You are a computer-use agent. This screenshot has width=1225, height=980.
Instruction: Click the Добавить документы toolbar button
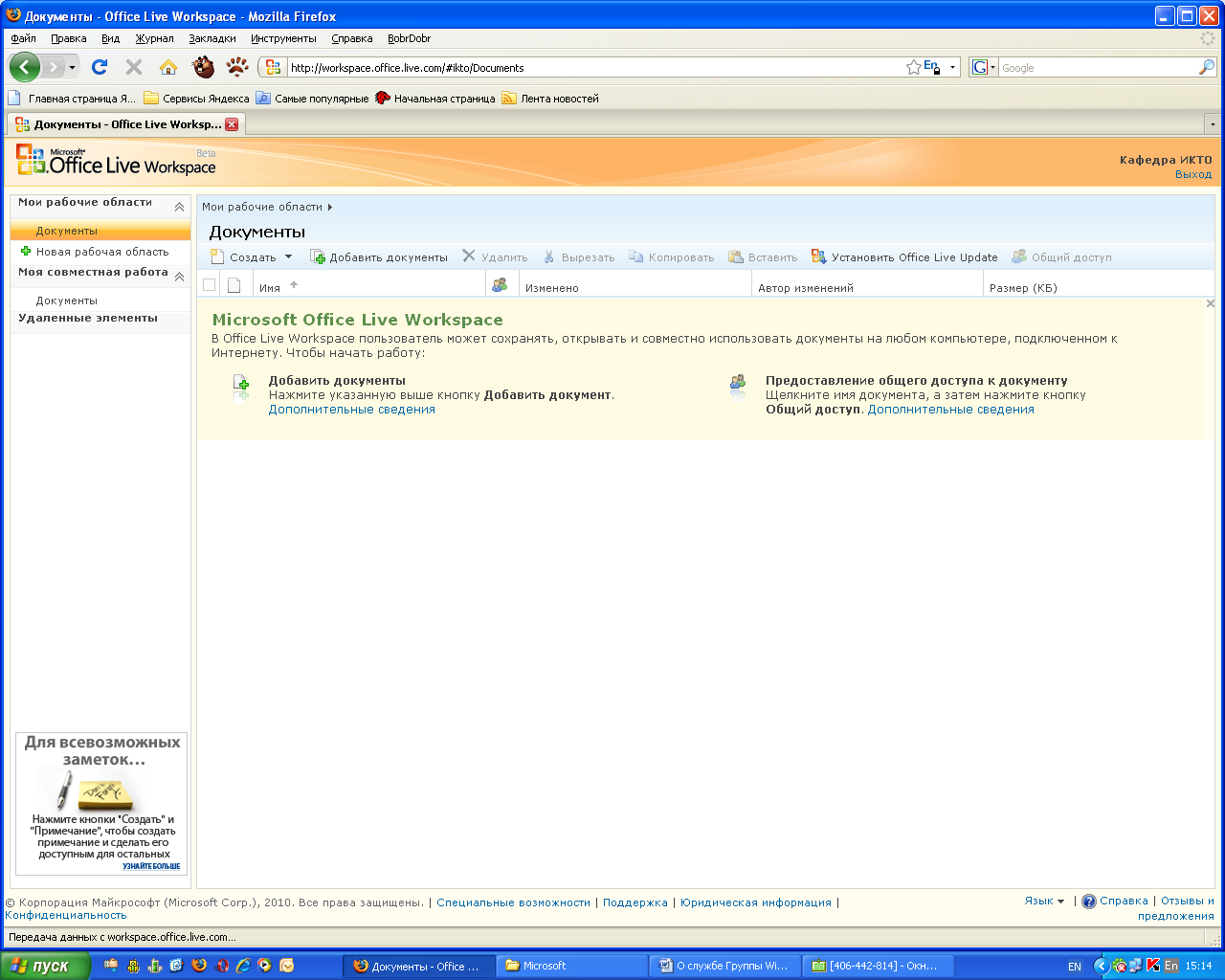(x=379, y=256)
